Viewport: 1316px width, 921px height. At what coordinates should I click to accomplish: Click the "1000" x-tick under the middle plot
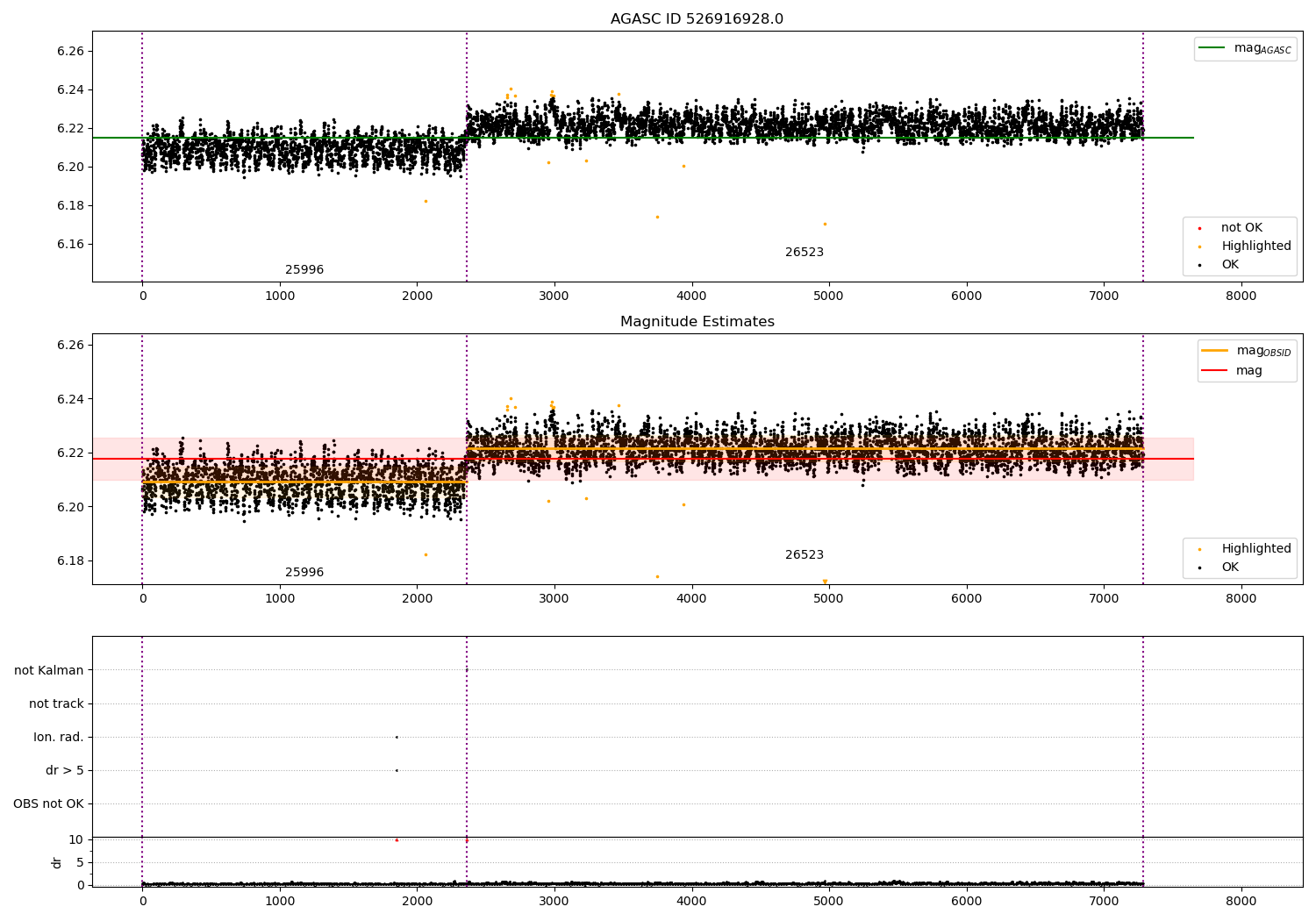click(280, 599)
